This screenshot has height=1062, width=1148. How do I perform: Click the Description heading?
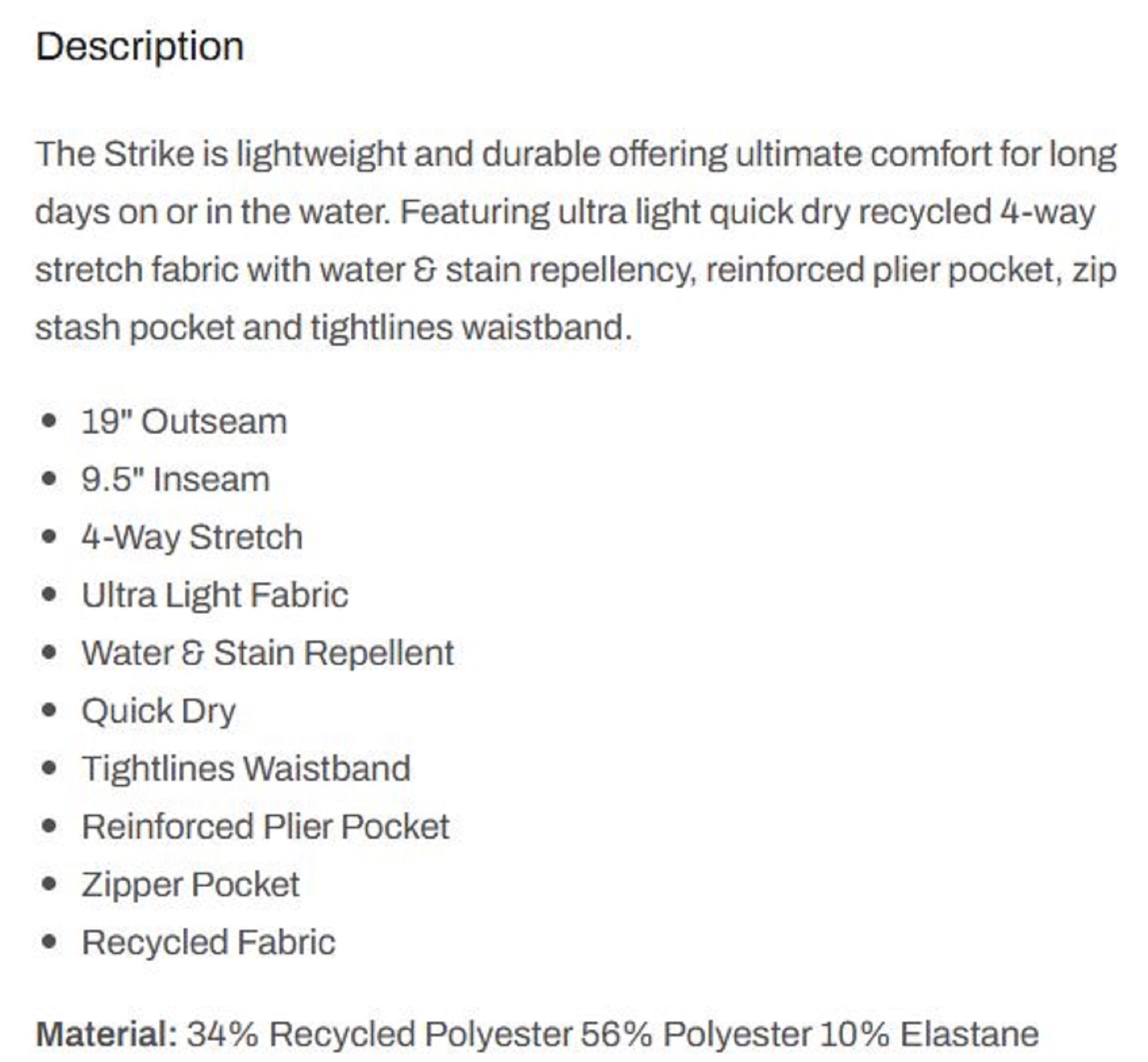click(139, 46)
